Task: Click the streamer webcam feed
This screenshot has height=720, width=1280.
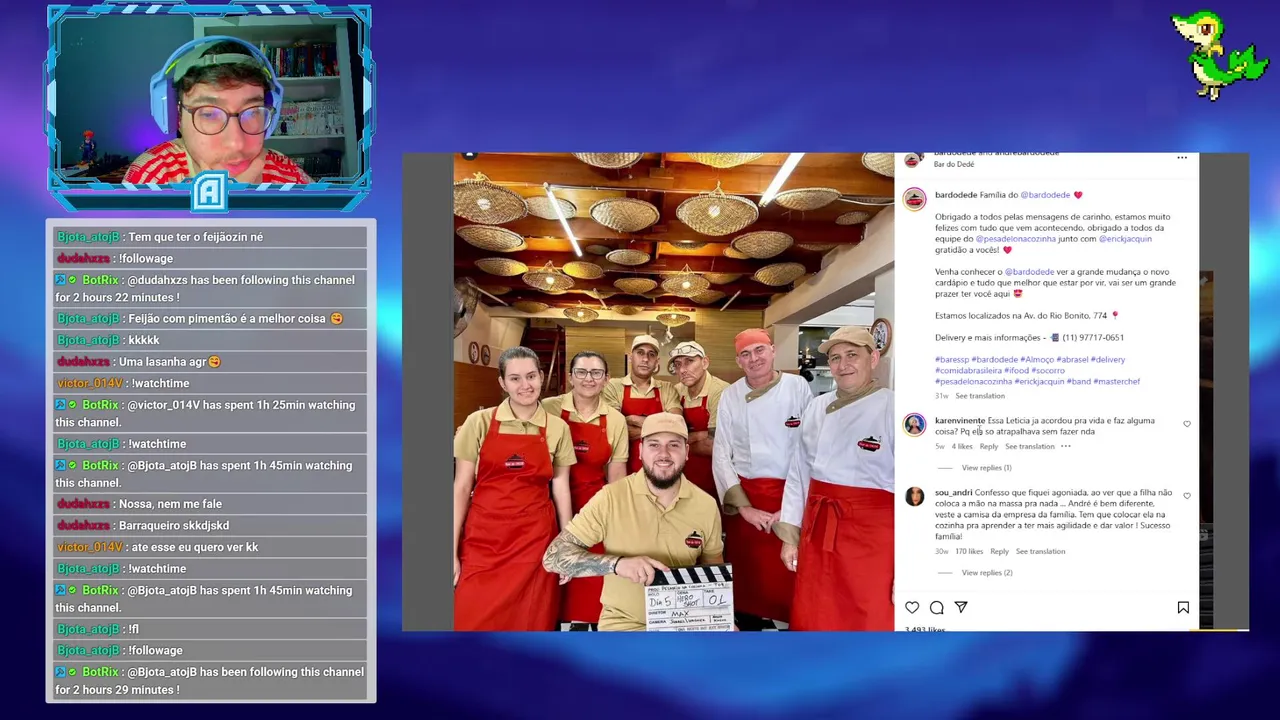Action: pos(209,100)
